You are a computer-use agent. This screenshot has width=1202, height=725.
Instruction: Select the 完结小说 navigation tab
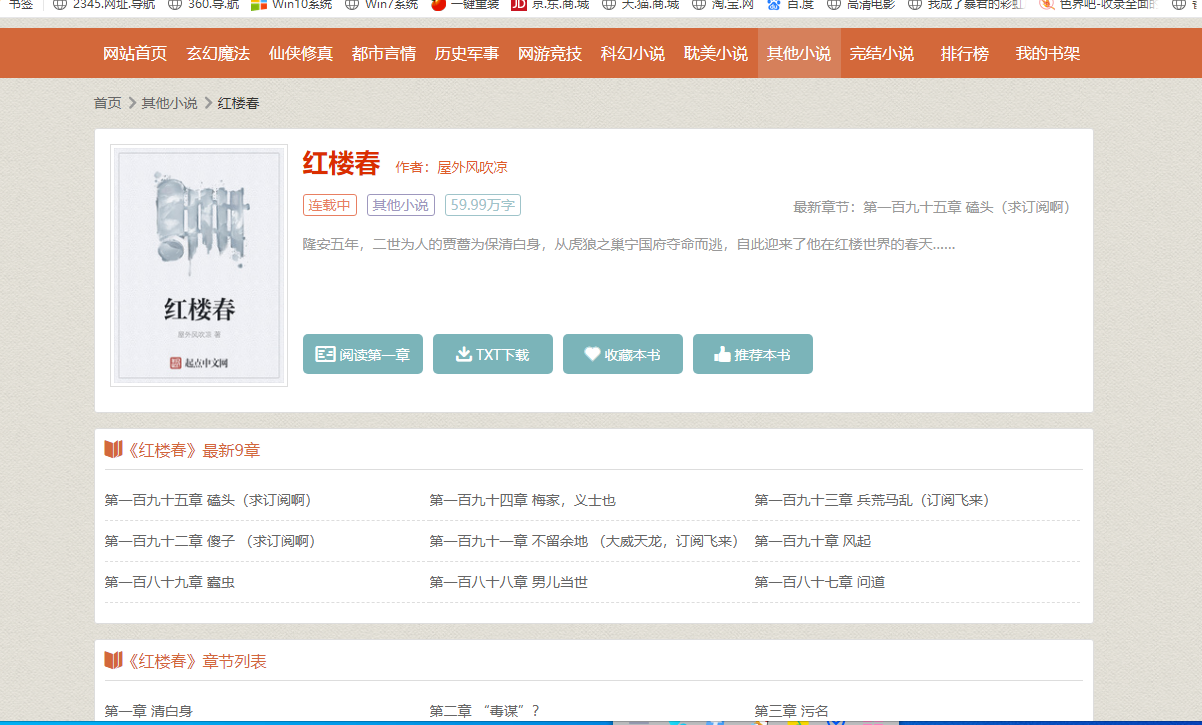[881, 53]
